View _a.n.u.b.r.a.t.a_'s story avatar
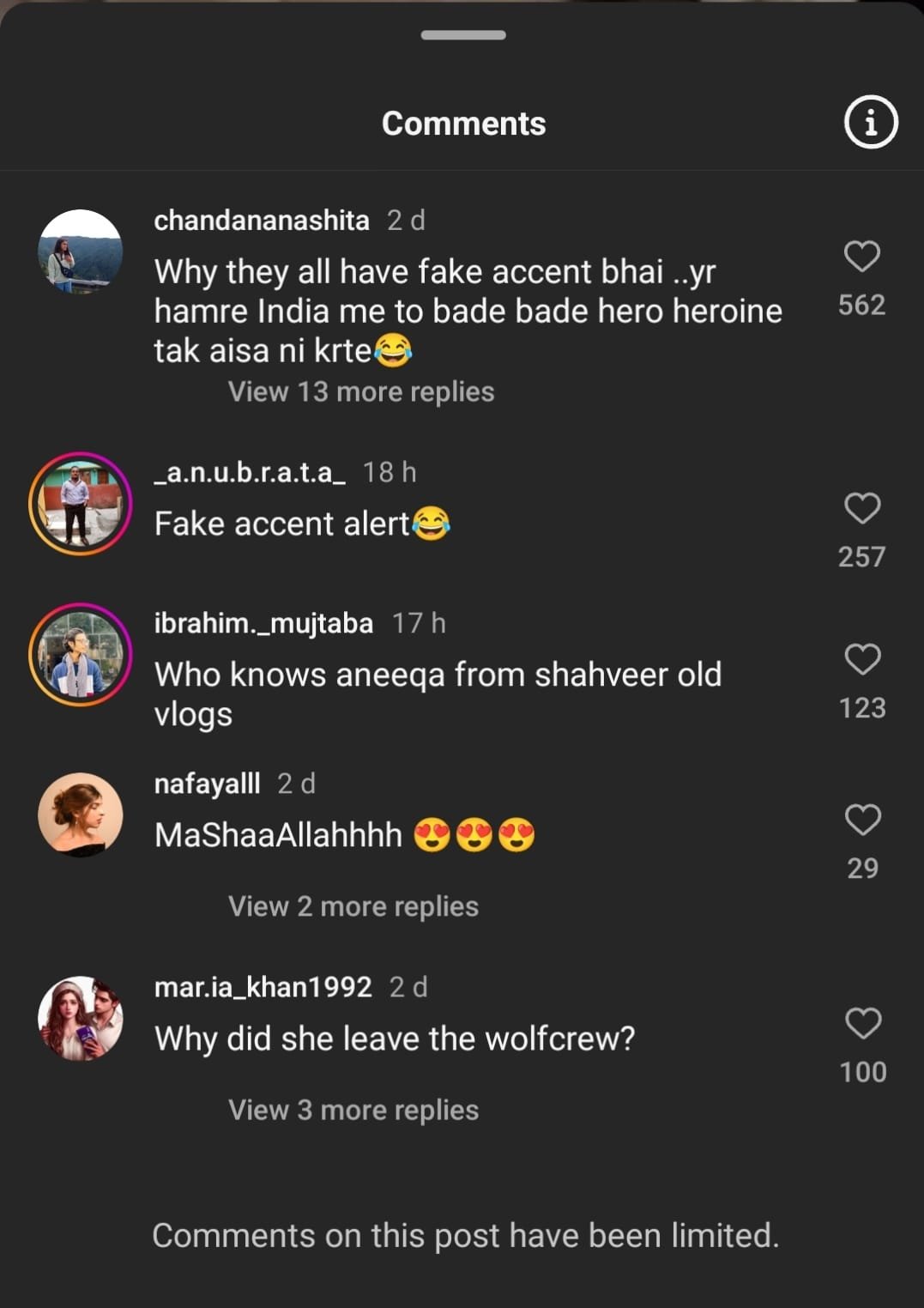924x1308 pixels. (81, 504)
